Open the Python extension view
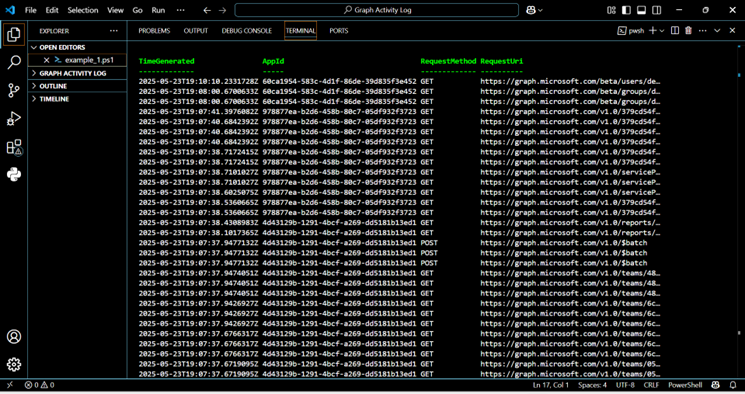Screen dimensions: 745x394 tap(14, 174)
